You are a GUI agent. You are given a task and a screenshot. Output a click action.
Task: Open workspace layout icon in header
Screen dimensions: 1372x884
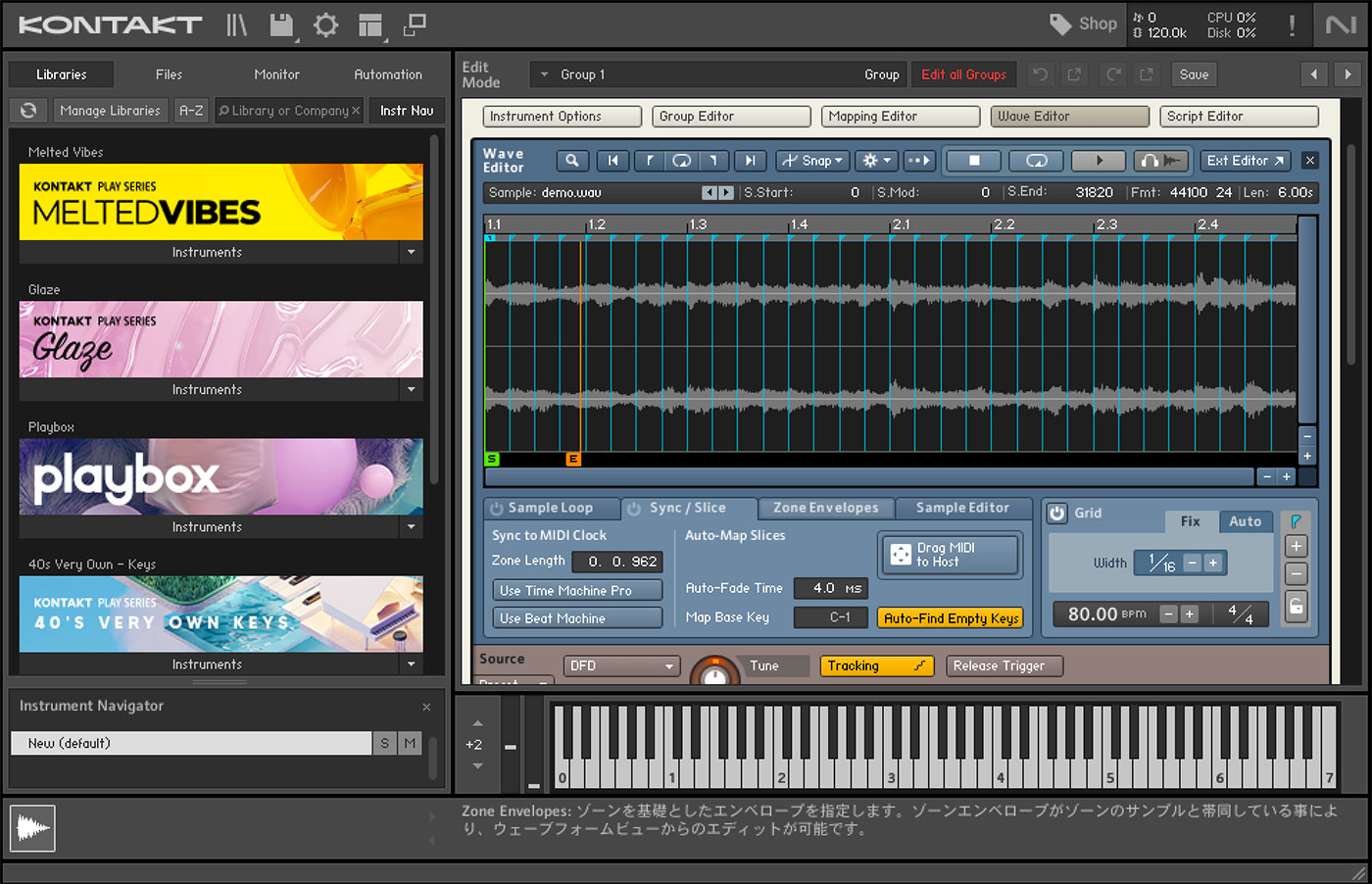click(x=370, y=25)
